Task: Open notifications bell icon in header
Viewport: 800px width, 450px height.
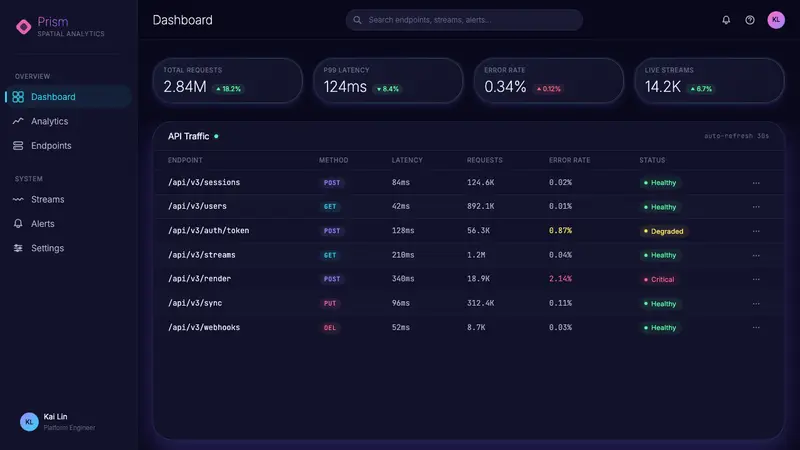Action: tap(726, 20)
